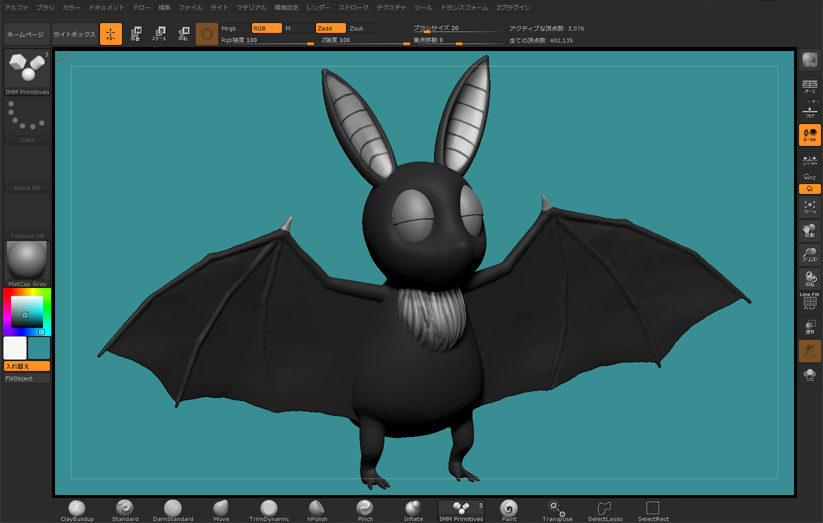Click the Gizmo 3D sphere icon
823x523 pixels.
pos(207,34)
